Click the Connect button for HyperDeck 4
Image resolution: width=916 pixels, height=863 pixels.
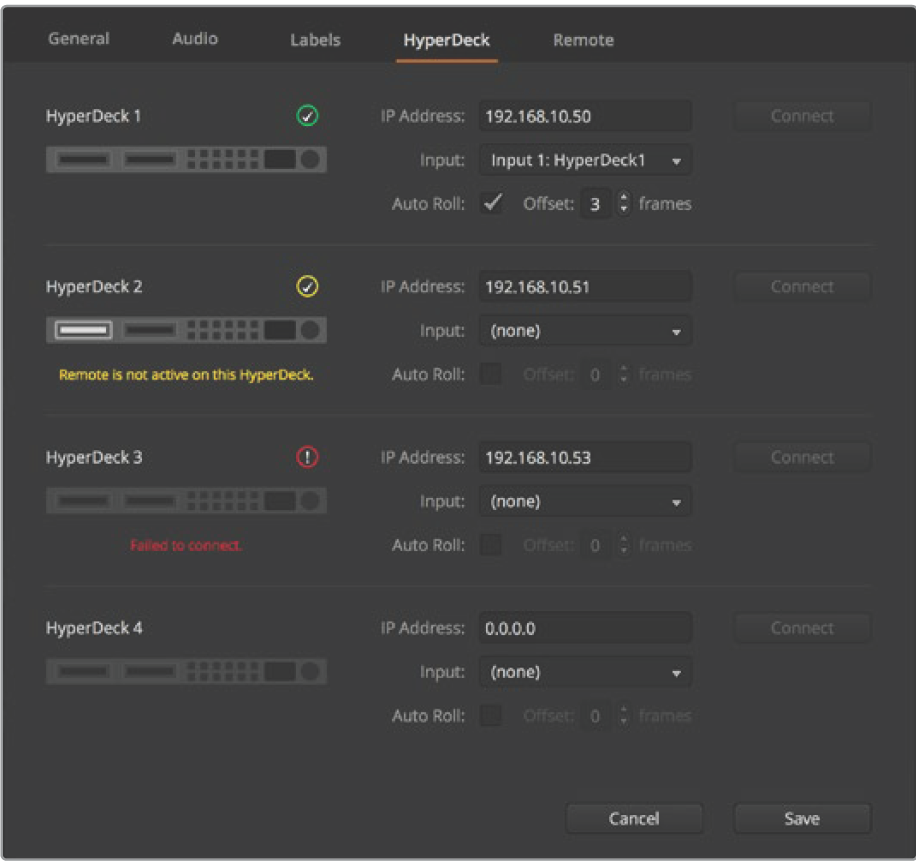coord(802,629)
